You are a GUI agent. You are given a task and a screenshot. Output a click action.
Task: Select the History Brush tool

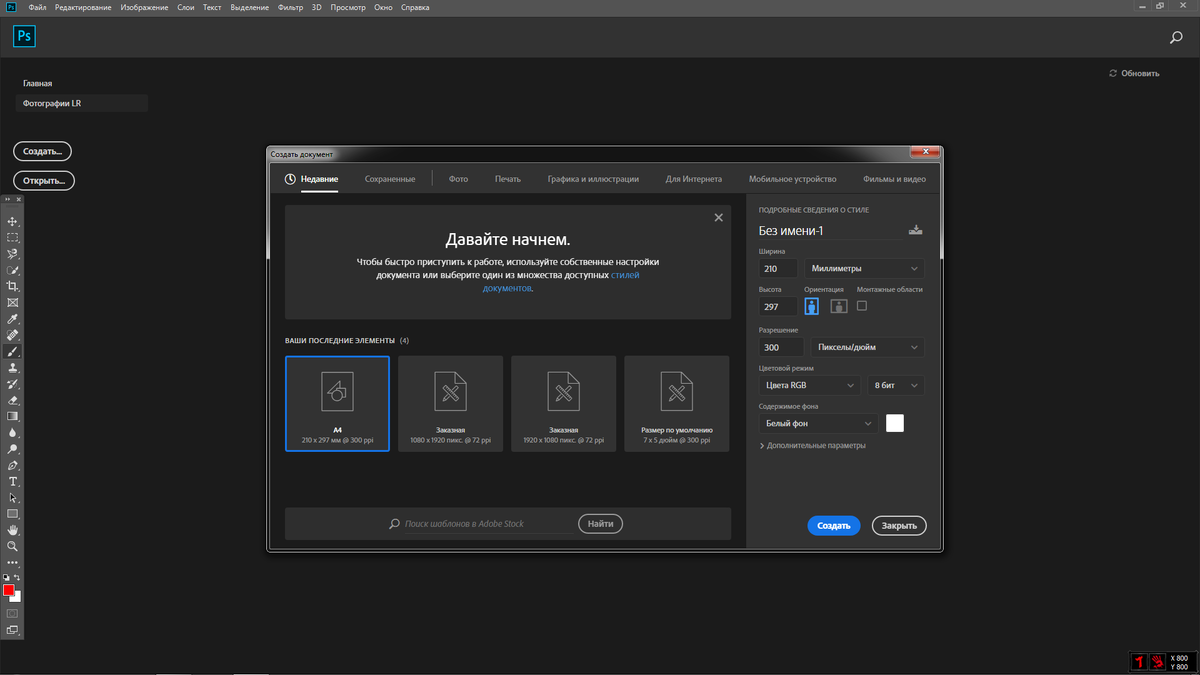pyautogui.click(x=13, y=384)
